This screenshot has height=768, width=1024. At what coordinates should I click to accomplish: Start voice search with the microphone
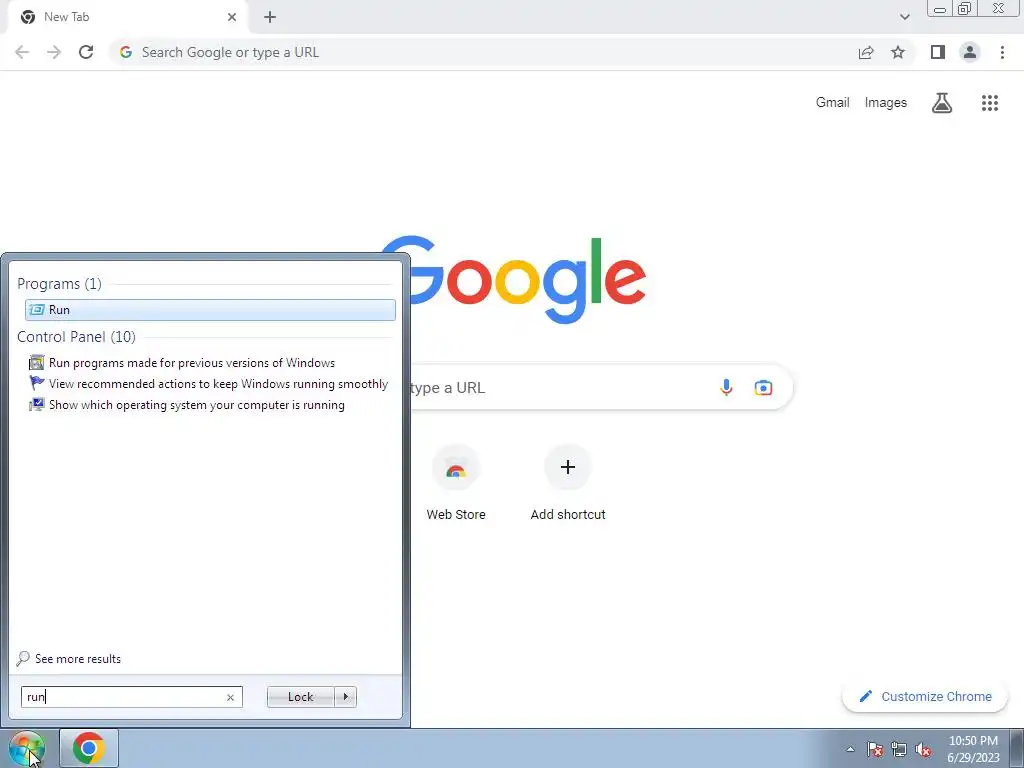pyautogui.click(x=726, y=387)
